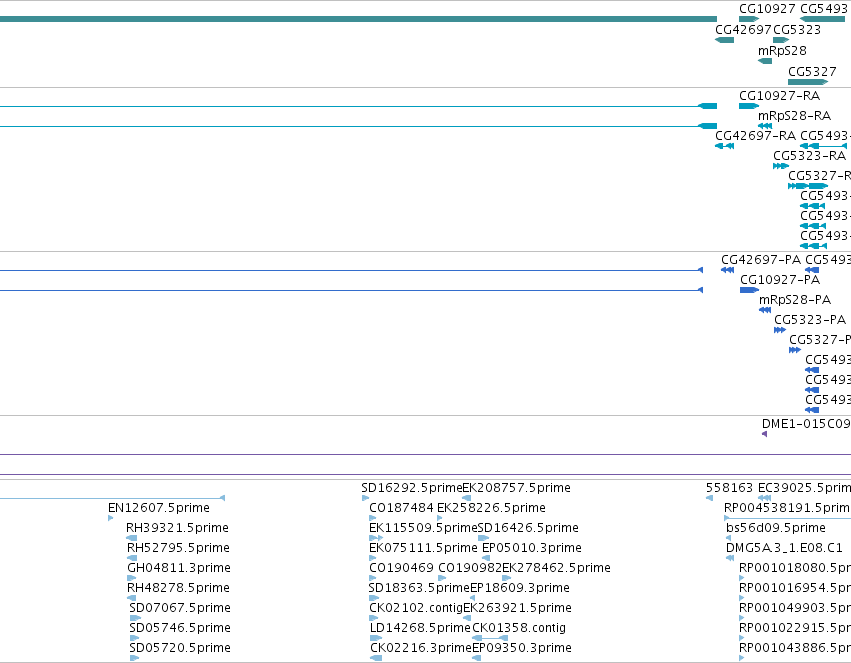Select EST EK263921.5prime
The image size is (851, 663).
click(517, 608)
